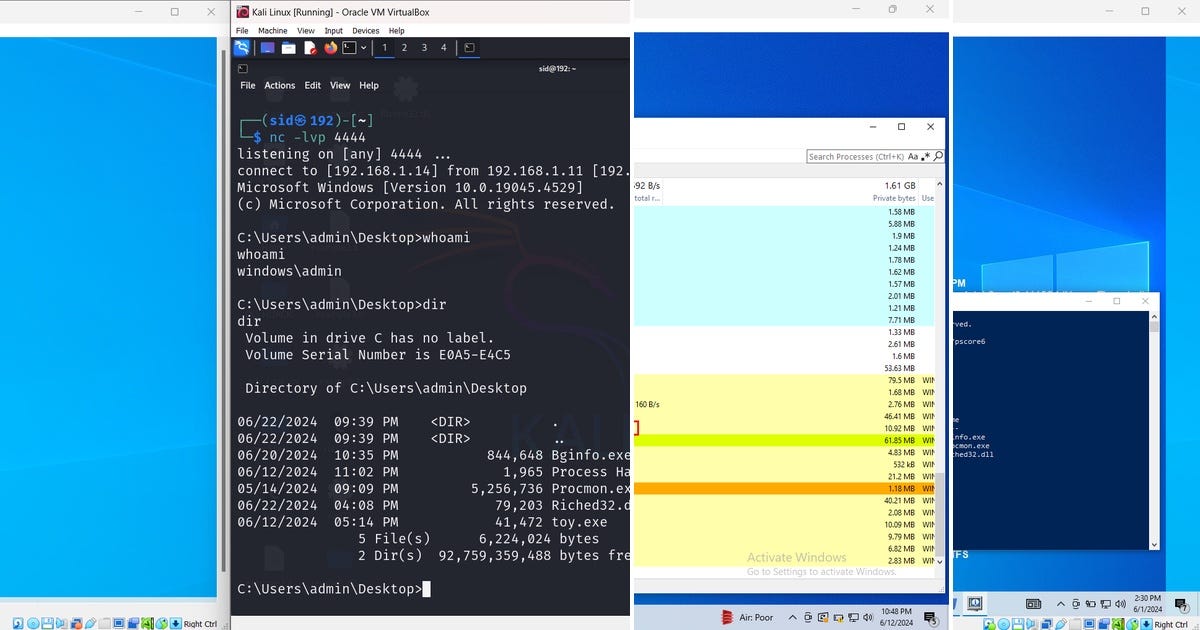The image size is (1200, 630).
Task: Open the volume icon in the Windows tray
Action: [868, 616]
